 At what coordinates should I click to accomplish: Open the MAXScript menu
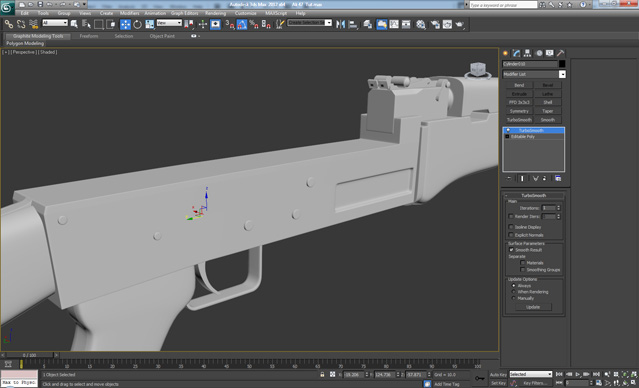(x=276, y=13)
